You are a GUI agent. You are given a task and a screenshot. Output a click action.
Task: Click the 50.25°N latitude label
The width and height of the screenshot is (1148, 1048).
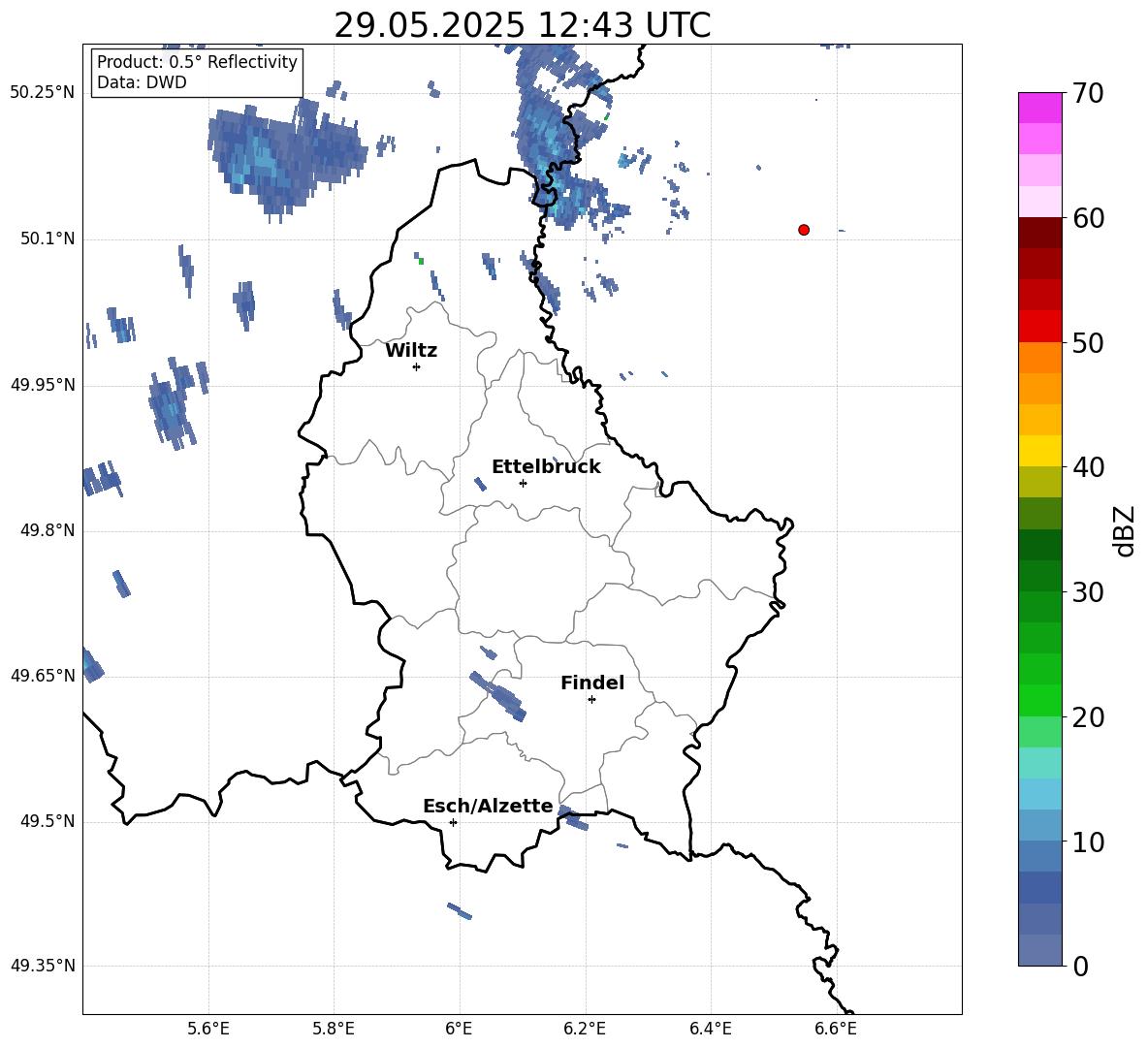pyautogui.click(x=43, y=93)
